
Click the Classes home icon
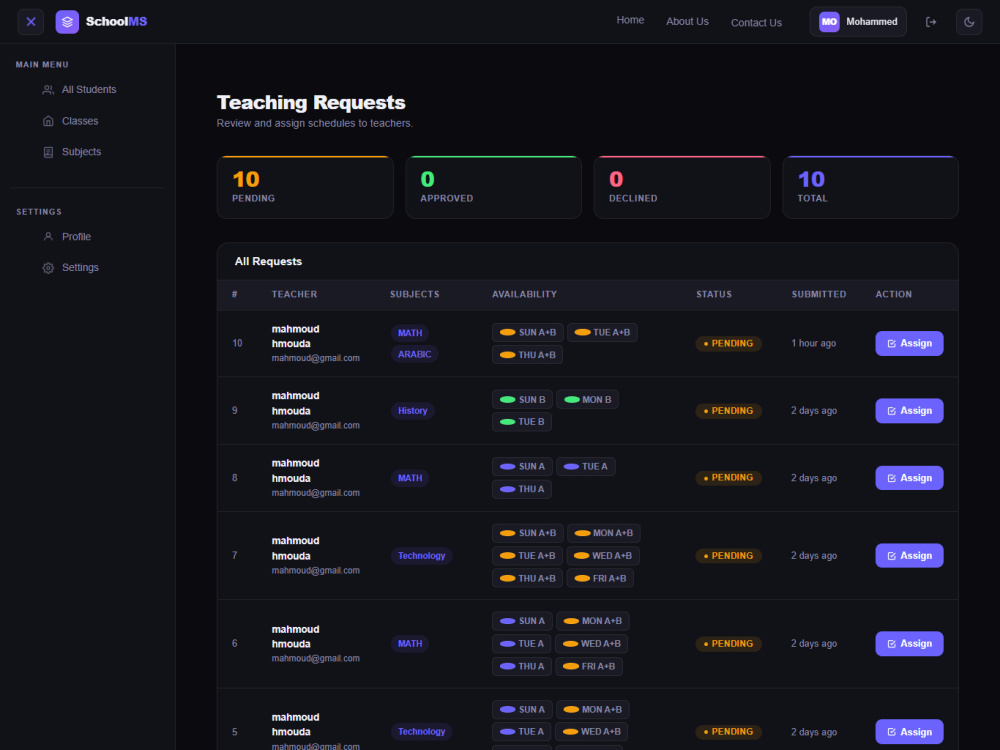pyautogui.click(x=48, y=121)
